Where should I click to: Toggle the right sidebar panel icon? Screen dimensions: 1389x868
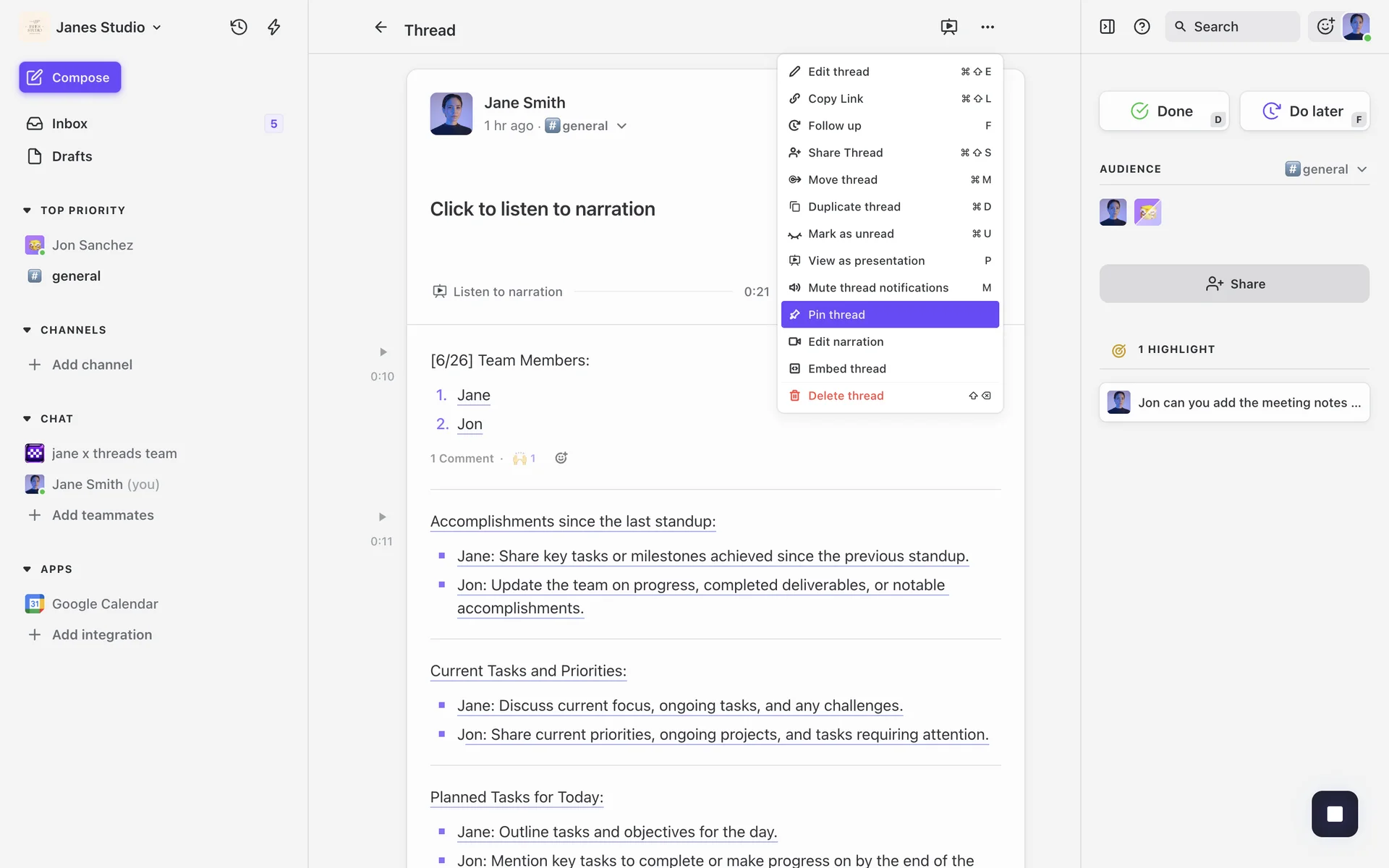coord(1107,27)
